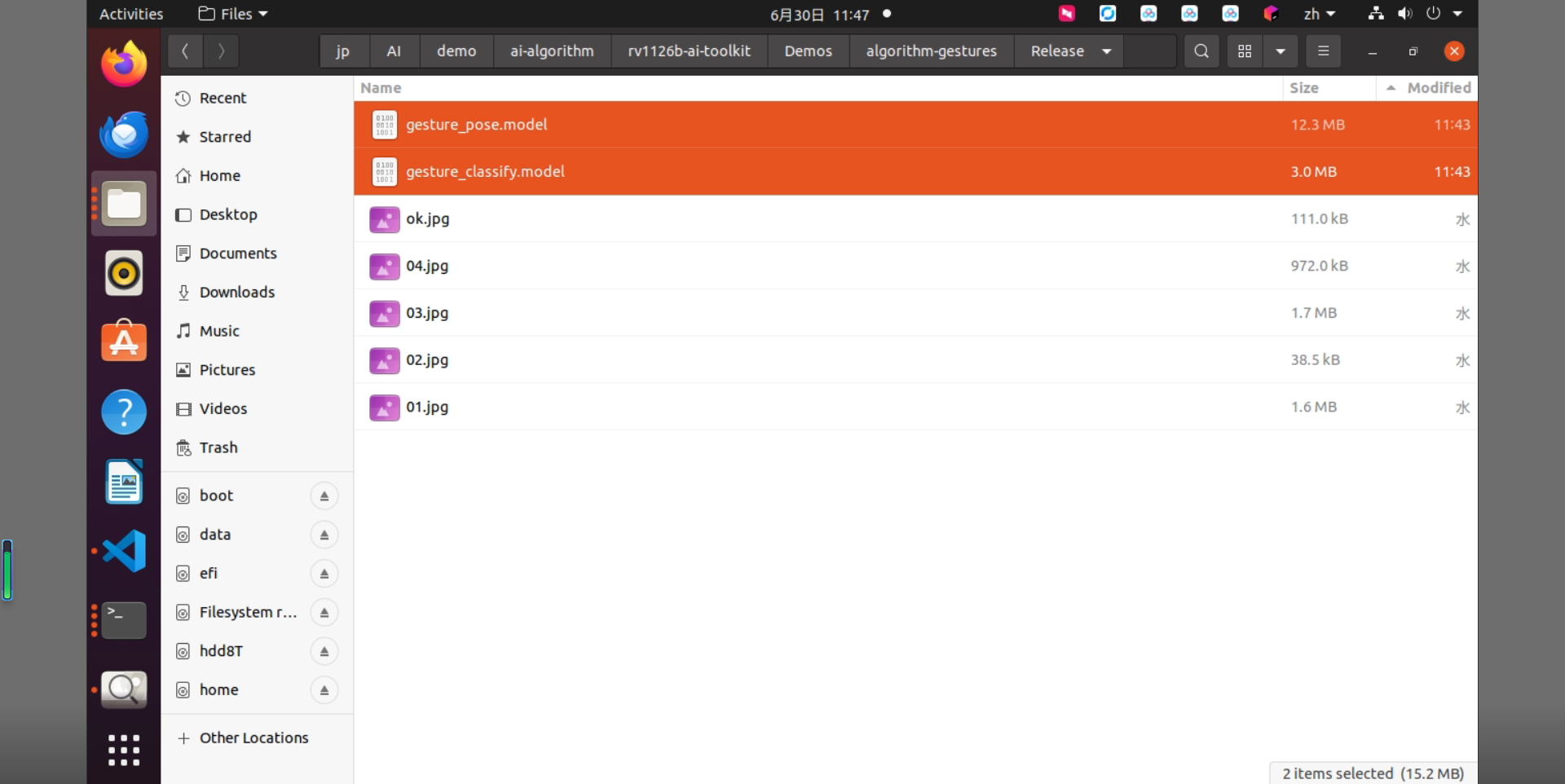
Task: Click the Files app icon in dock
Action: tap(124, 204)
